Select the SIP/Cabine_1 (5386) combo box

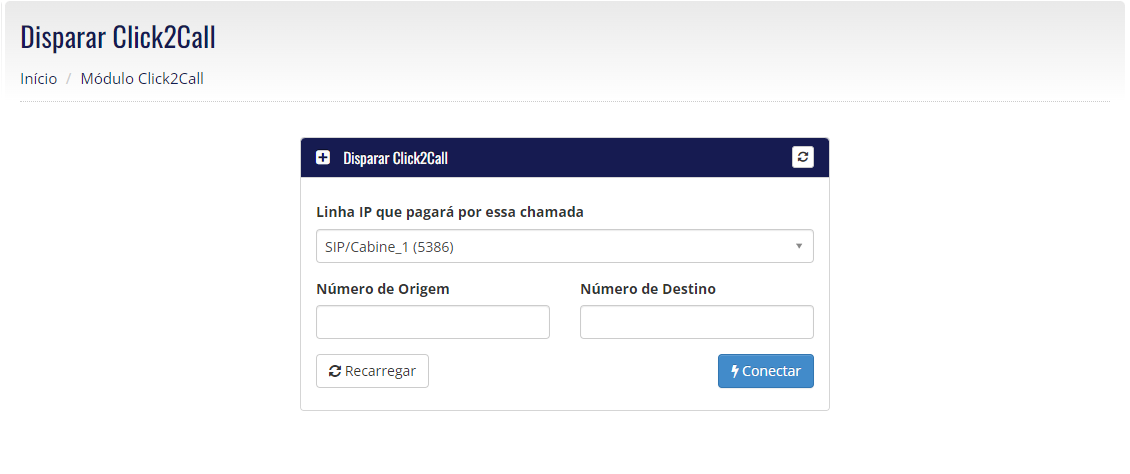tap(564, 246)
